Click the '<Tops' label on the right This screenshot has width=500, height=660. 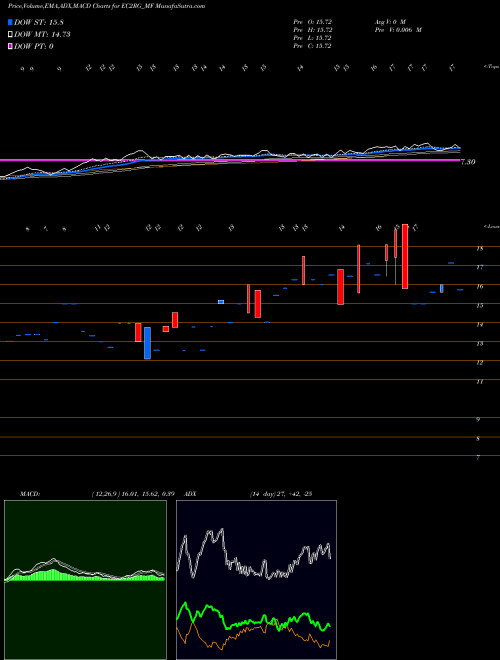pos(491,67)
